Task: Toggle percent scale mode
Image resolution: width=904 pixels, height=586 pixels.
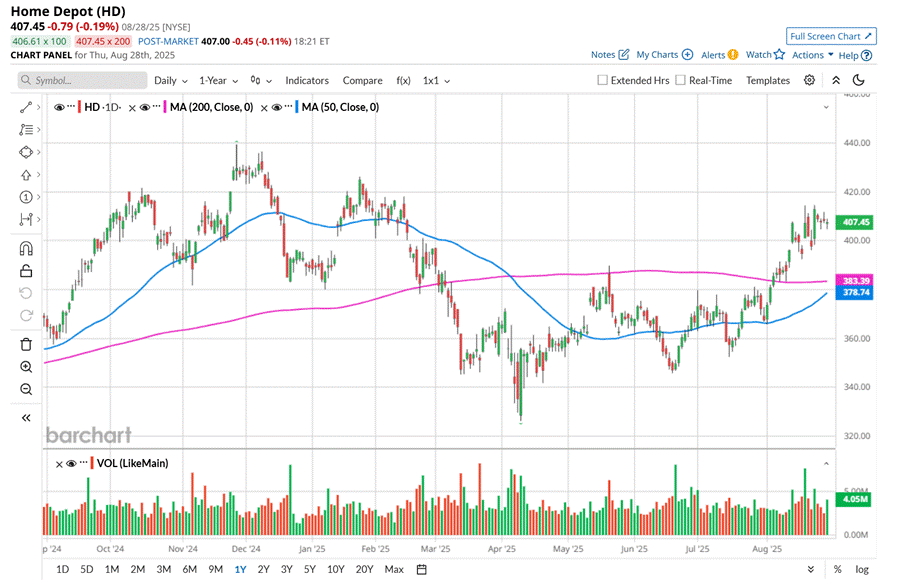Action: (837, 570)
